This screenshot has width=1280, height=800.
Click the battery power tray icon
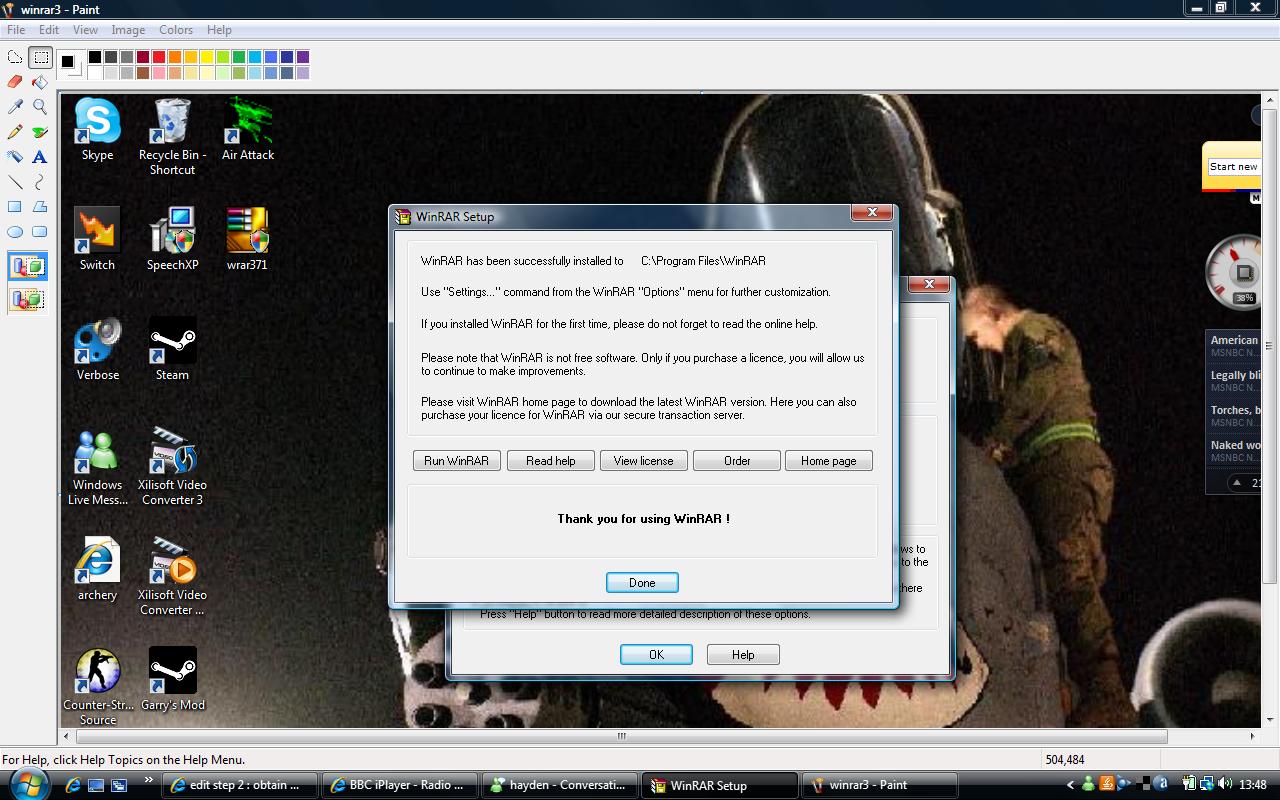click(1190, 785)
